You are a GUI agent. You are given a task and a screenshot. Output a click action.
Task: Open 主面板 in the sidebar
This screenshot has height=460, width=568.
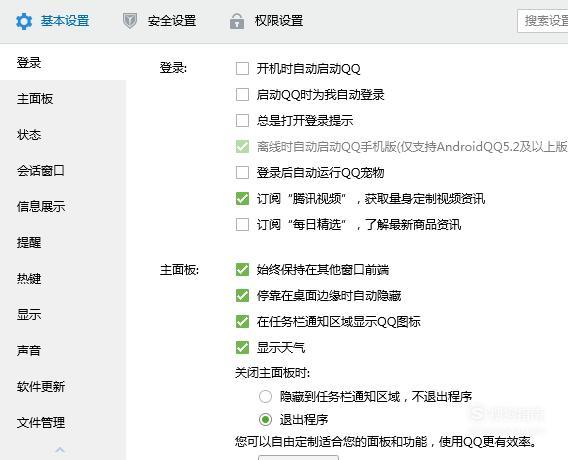(35, 99)
